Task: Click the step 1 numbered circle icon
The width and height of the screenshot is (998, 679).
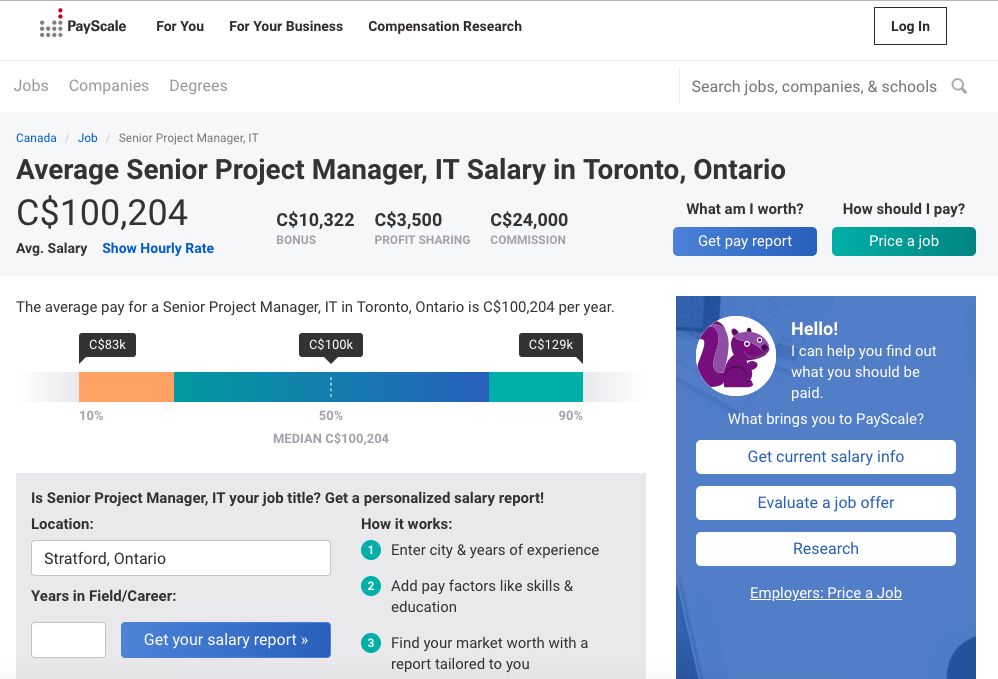Action: [371, 550]
